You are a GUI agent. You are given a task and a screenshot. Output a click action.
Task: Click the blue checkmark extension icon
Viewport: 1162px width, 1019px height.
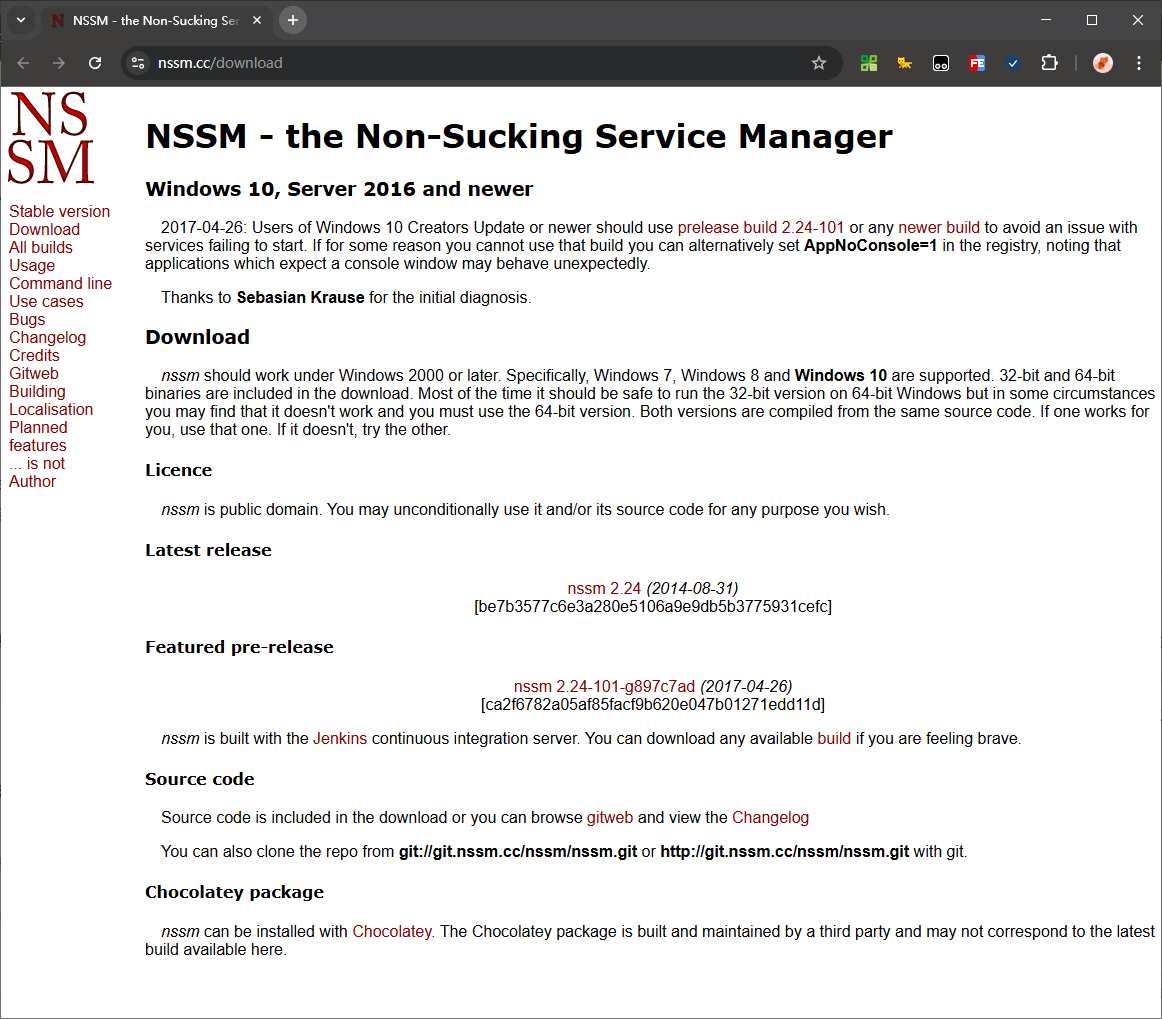click(1013, 62)
